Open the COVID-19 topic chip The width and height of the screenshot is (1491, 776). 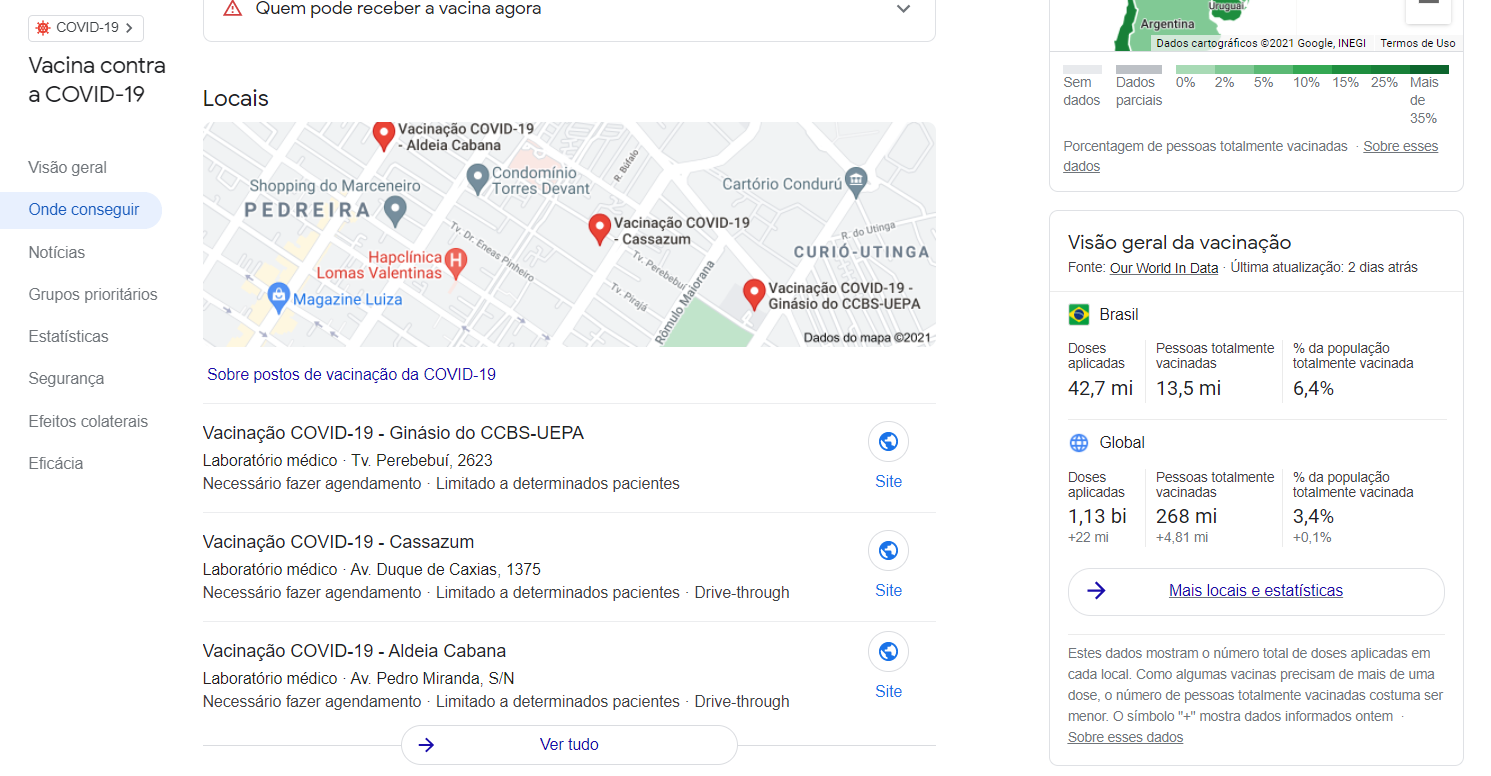click(86, 28)
